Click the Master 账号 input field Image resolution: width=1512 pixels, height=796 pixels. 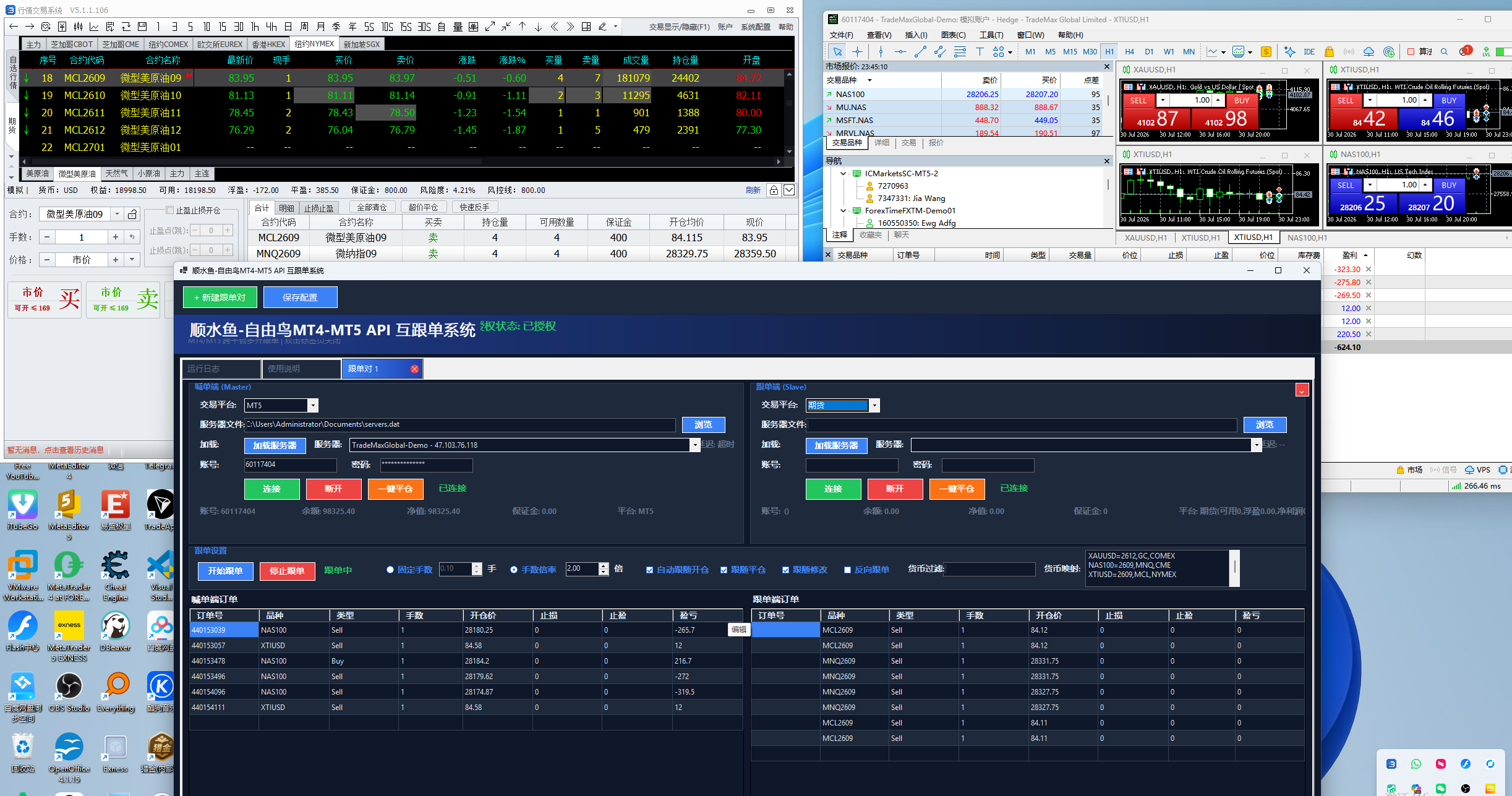click(x=291, y=464)
